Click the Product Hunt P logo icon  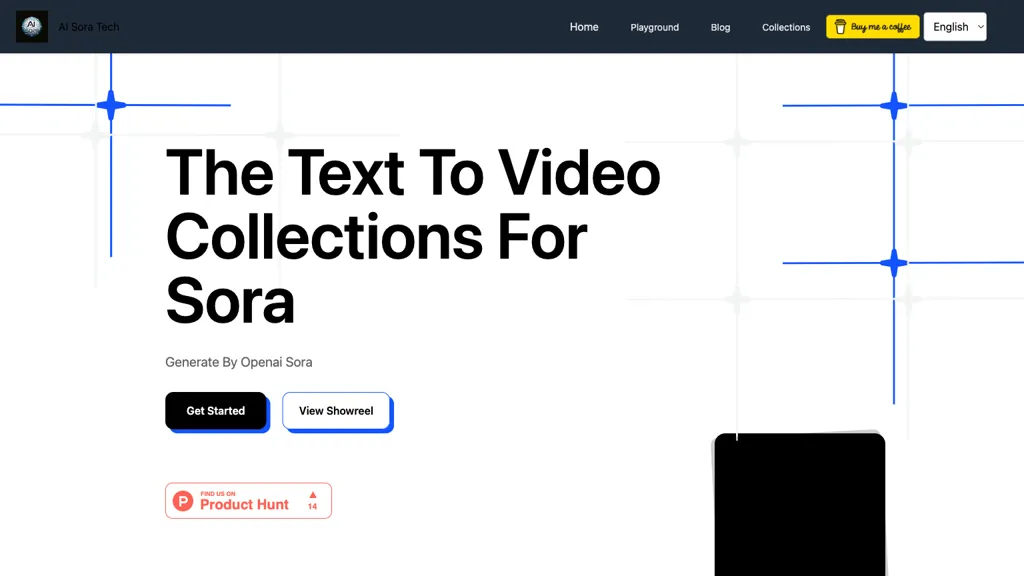coord(183,501)
